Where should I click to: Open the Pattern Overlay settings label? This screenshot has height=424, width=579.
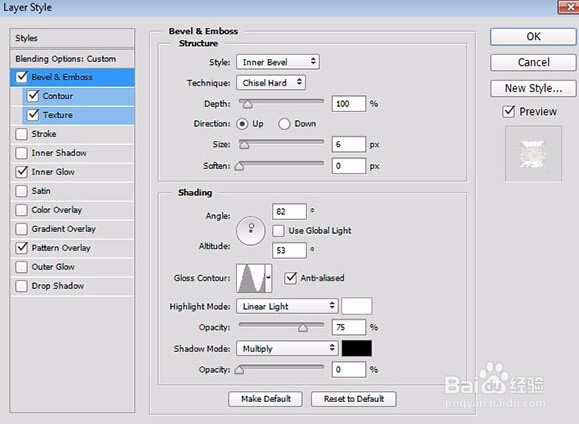(61, 248)
